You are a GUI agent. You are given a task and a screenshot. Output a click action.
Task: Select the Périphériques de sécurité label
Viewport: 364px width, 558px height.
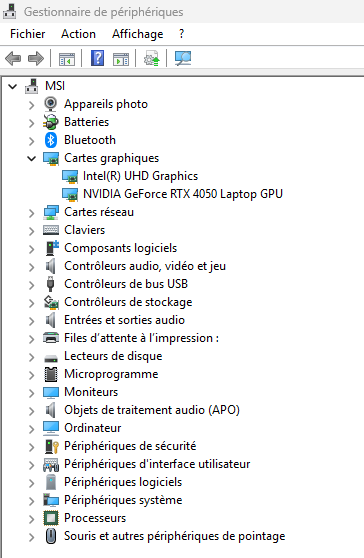pos(130,446)
